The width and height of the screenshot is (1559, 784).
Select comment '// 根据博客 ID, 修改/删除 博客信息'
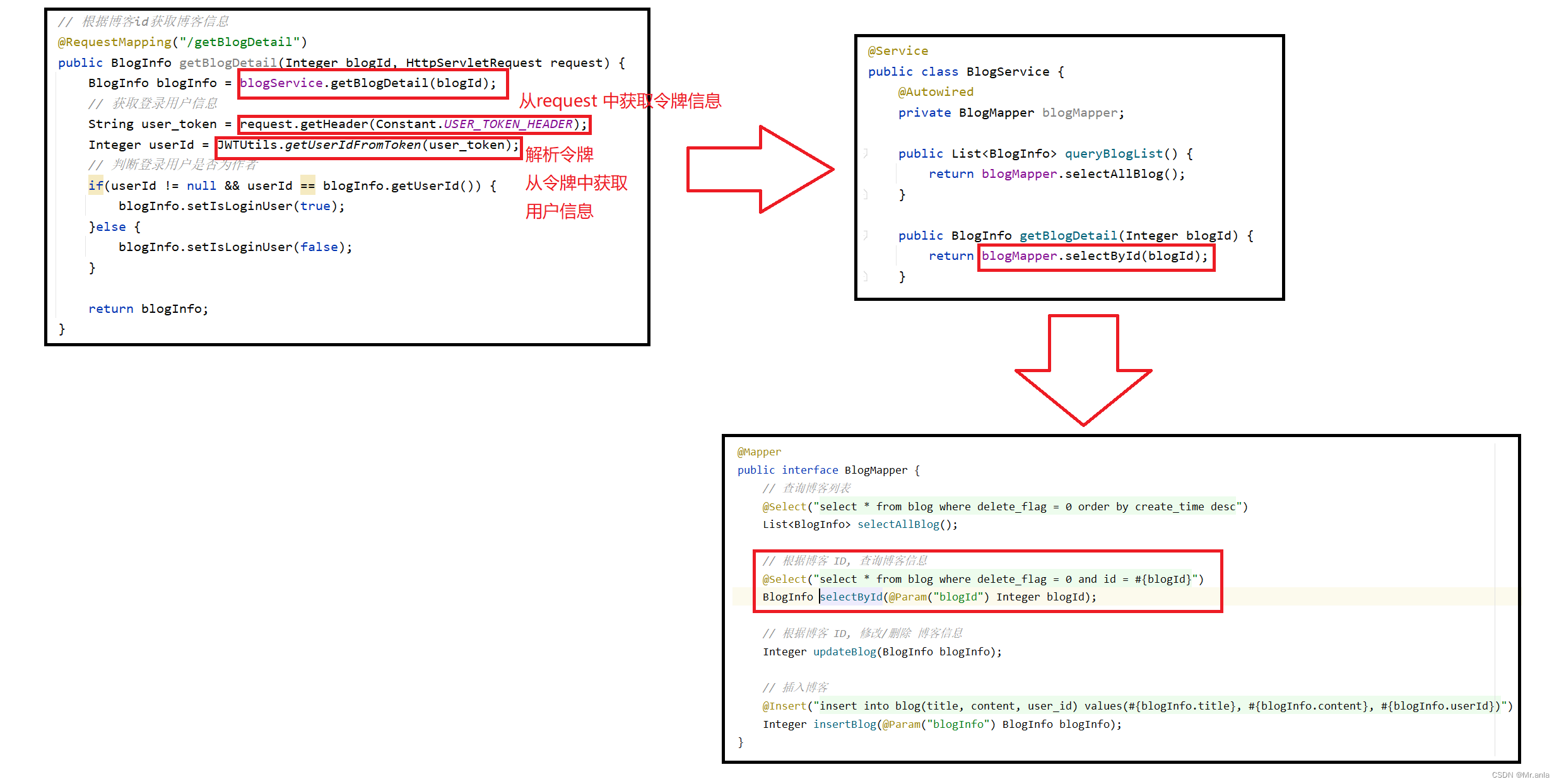(x=862, y=634)
